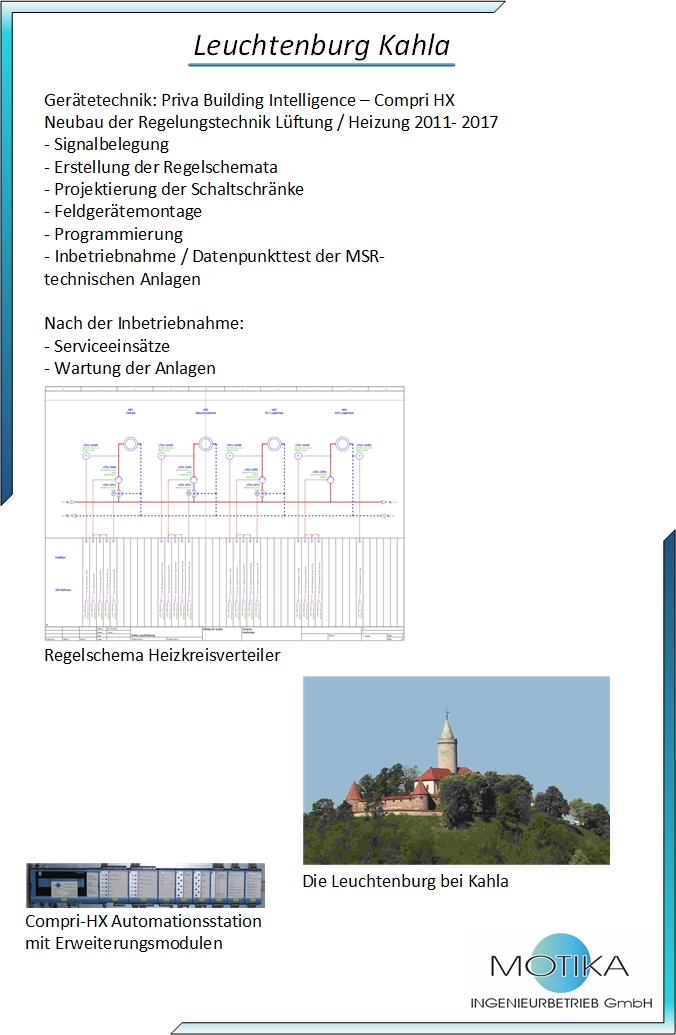
Task: Click the bullet '- Programmierung'
Action: coord(114,234)
